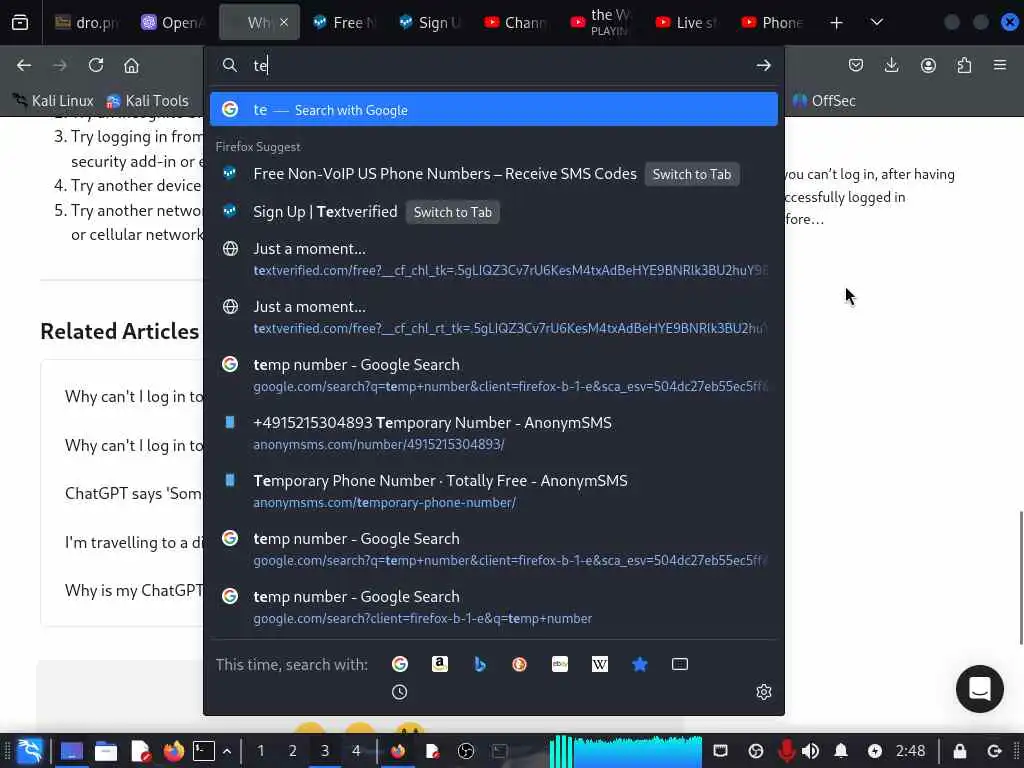Search this time with eBay
Screen dimensions: 1024x768
pyautogui.click(x=560, y=664)
